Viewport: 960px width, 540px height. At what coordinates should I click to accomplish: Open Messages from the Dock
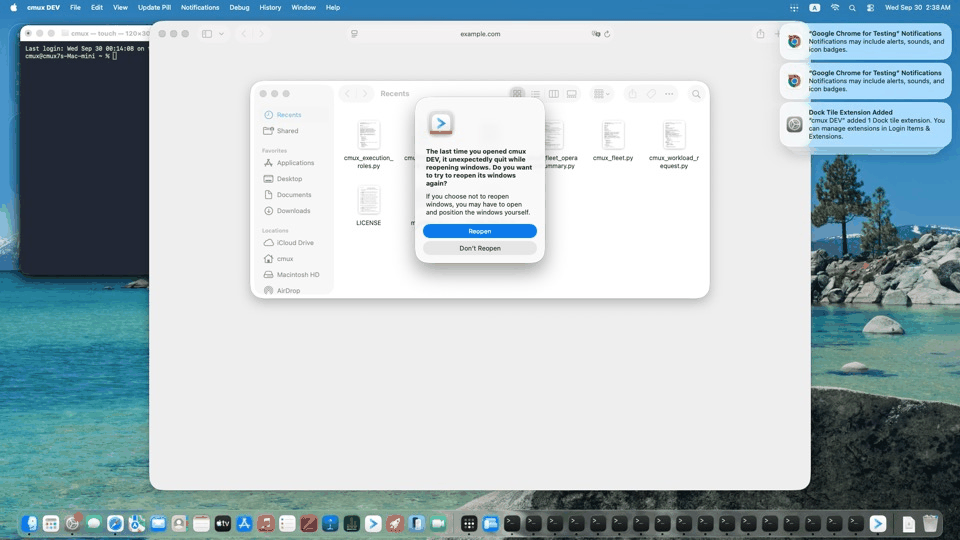(94, 523)
